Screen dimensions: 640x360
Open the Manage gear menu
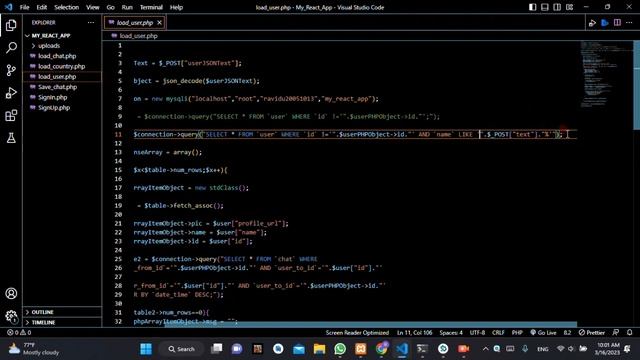[x=11, y=316]
